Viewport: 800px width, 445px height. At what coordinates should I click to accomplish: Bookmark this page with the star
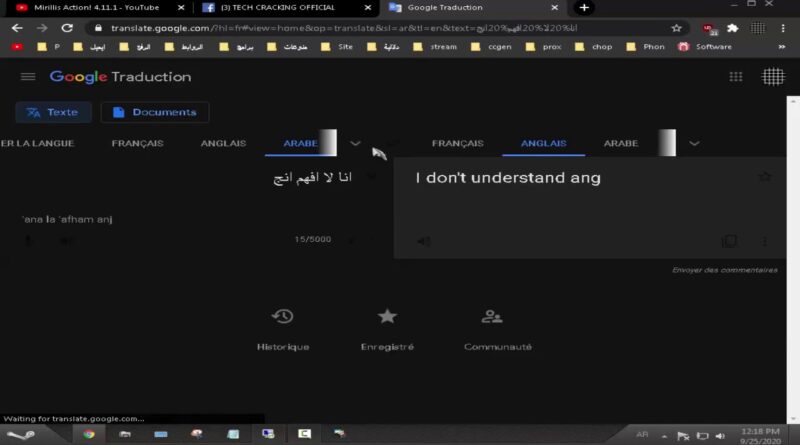(x=677, y=28)
